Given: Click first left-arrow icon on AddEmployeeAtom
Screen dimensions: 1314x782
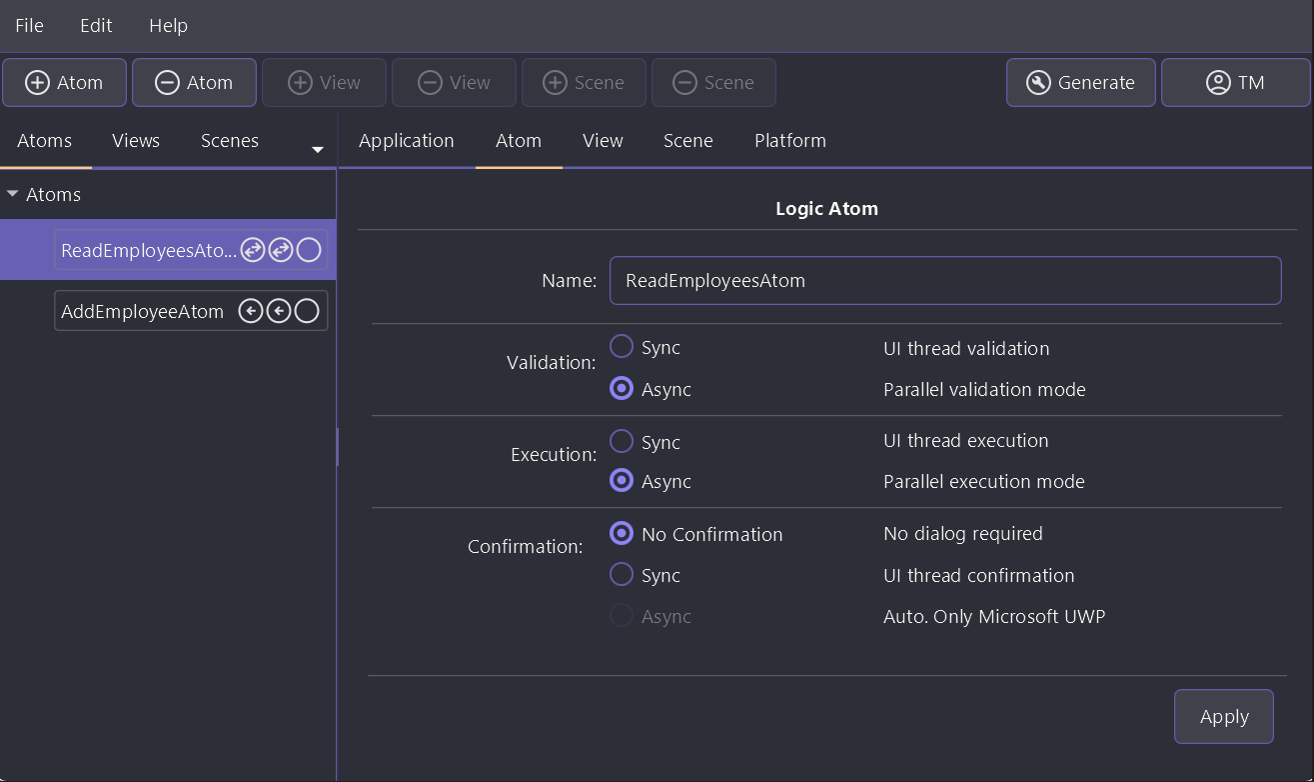Looking at the screenshot, I should coord(251,312).
